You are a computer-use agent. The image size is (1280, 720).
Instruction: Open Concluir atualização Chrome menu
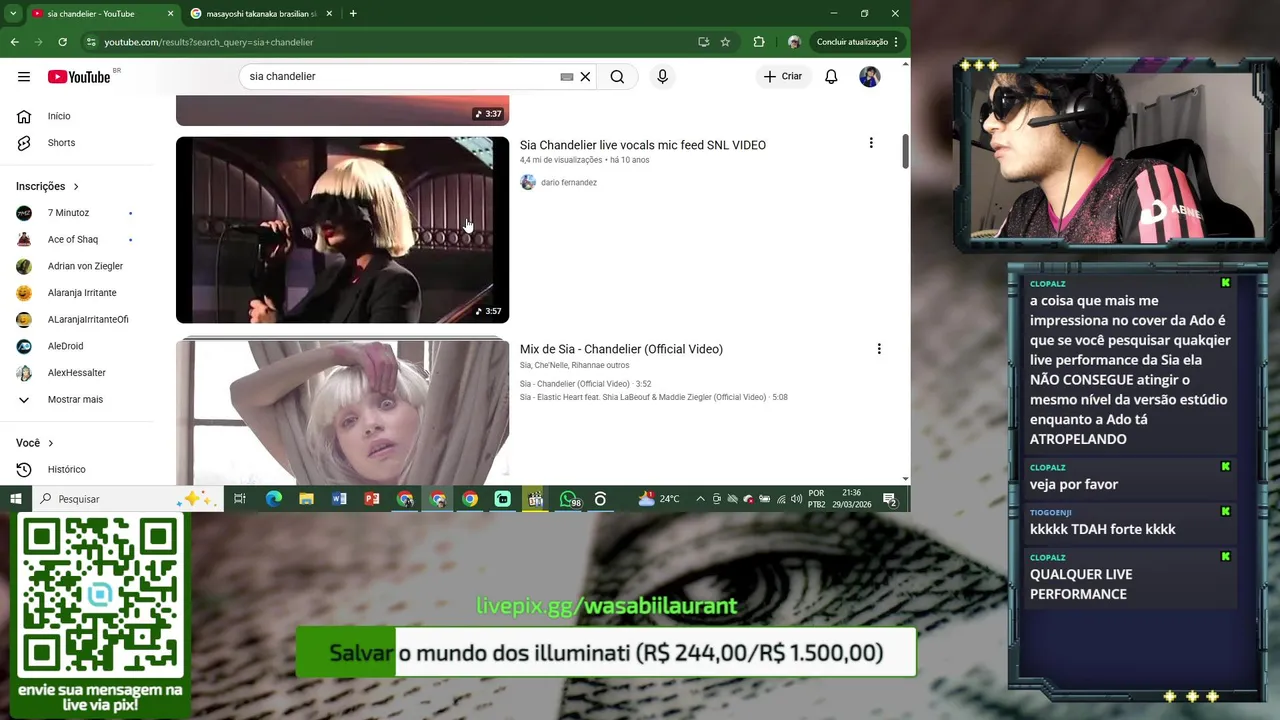pos(858,42)
